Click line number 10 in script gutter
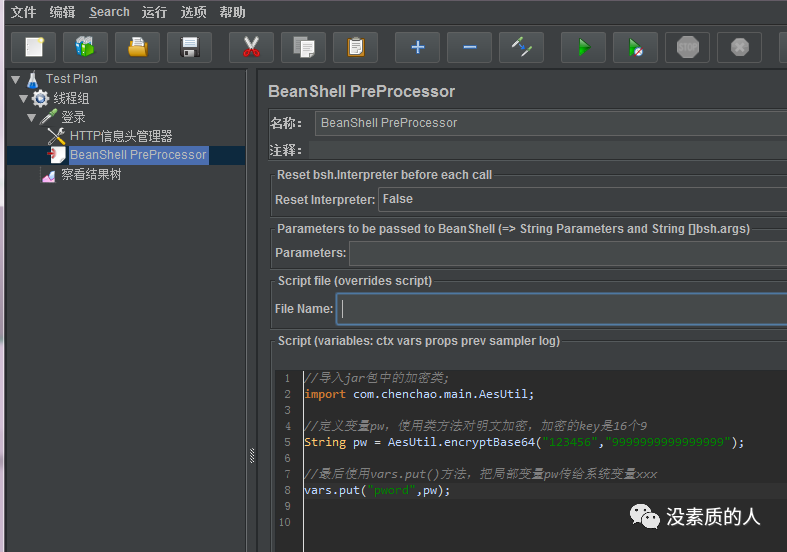The width and height of the screenshot is (787, 552). point(285,522)
